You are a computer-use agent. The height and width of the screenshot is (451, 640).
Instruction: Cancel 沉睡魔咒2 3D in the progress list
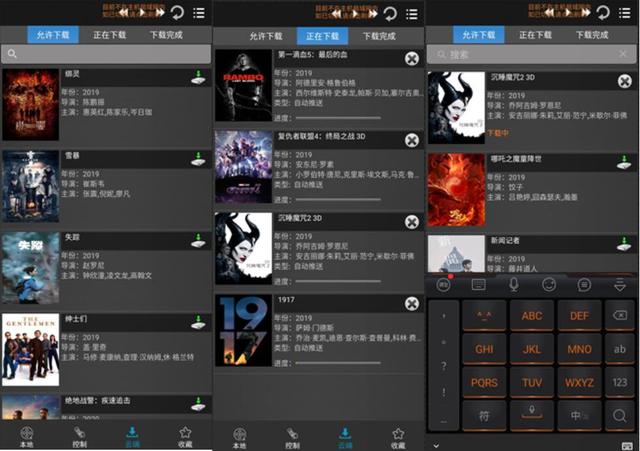point(412,222)
